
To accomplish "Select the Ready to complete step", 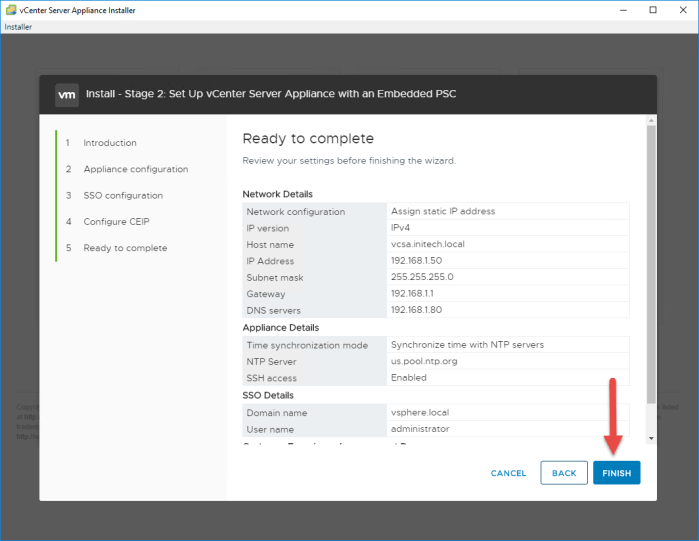I will click(125, 248).
